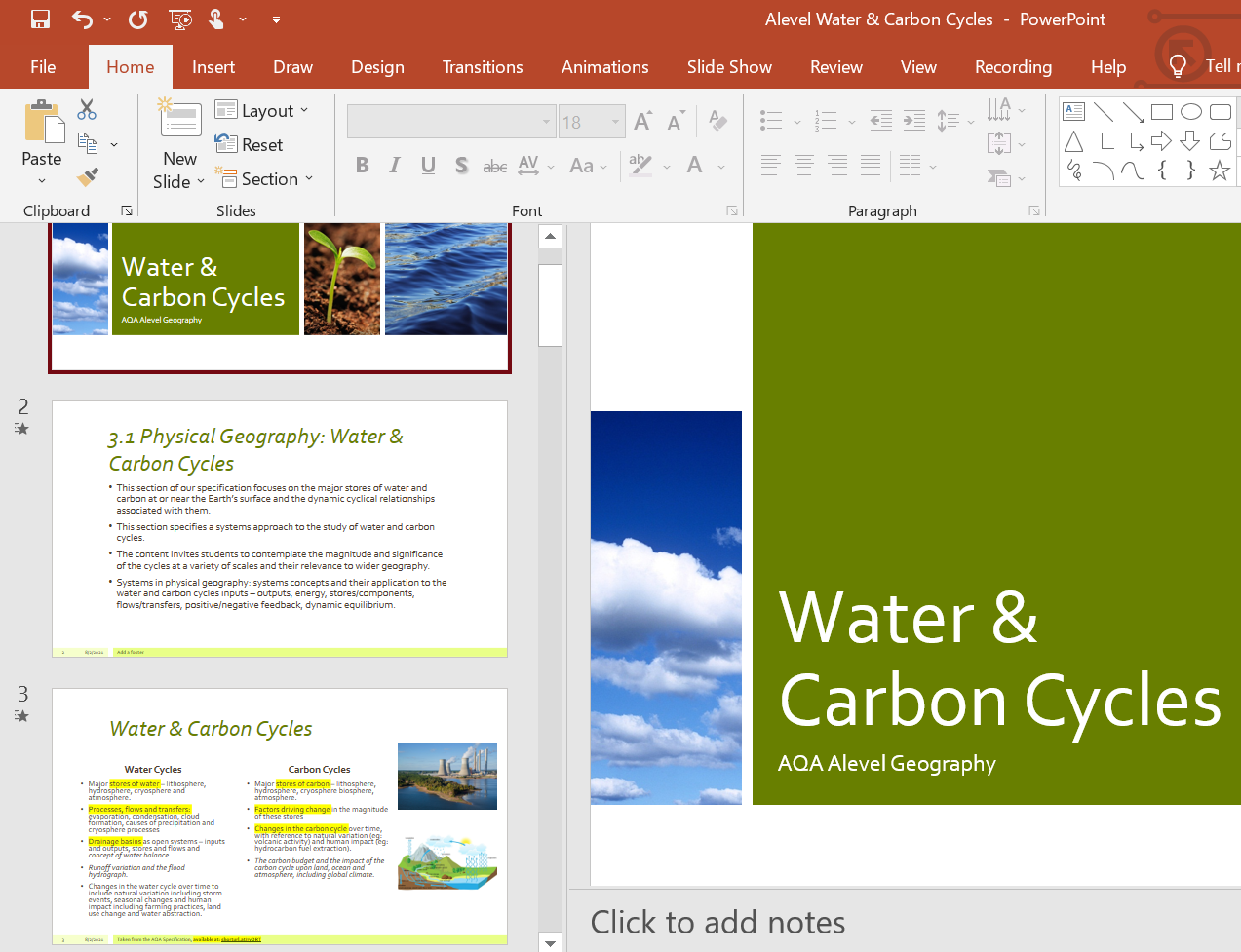Open the Paragraph dialog launcher
This screenshot has height=952, width=1241.
click(x=1034, y=210)
